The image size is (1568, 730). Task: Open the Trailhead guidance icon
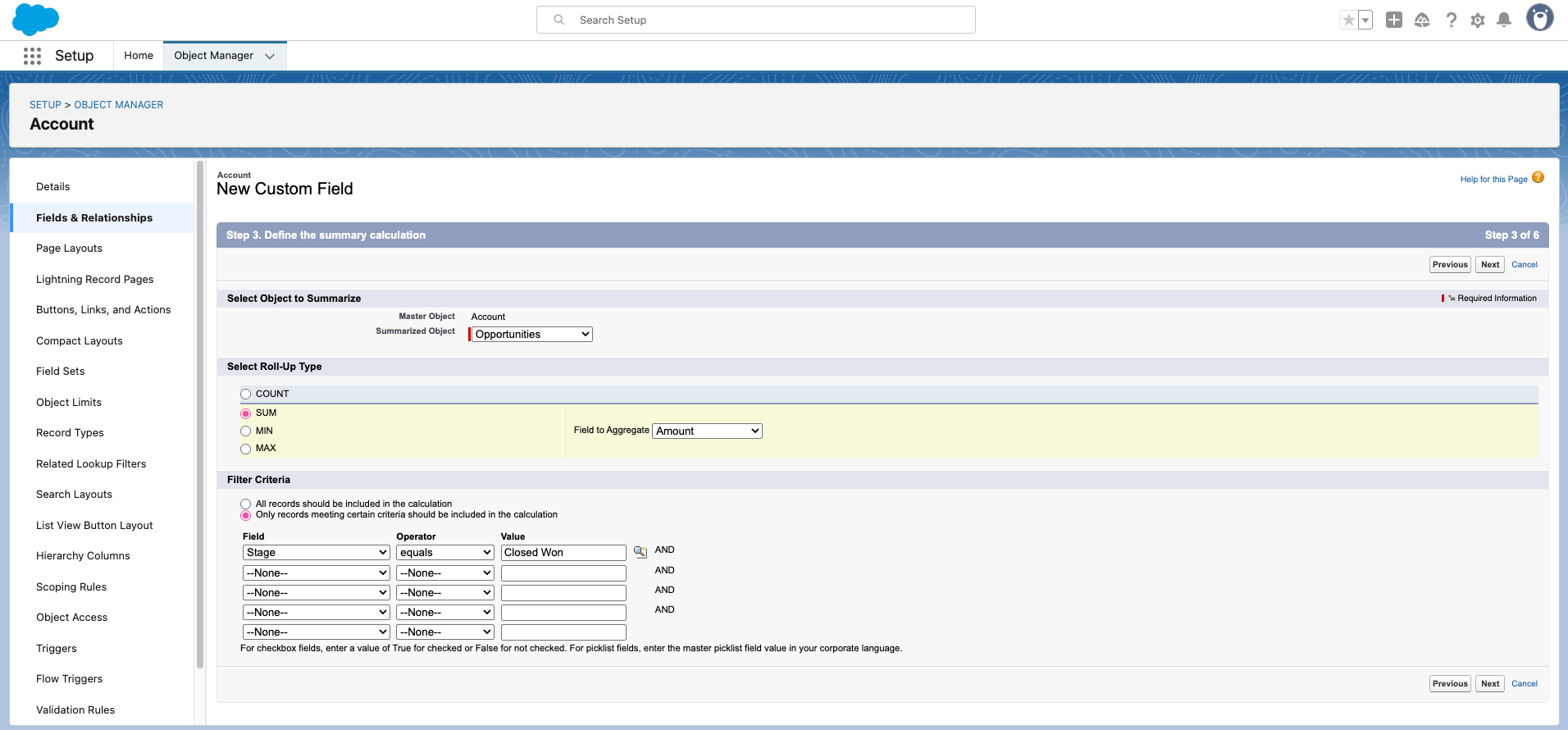coord(1422,21)
